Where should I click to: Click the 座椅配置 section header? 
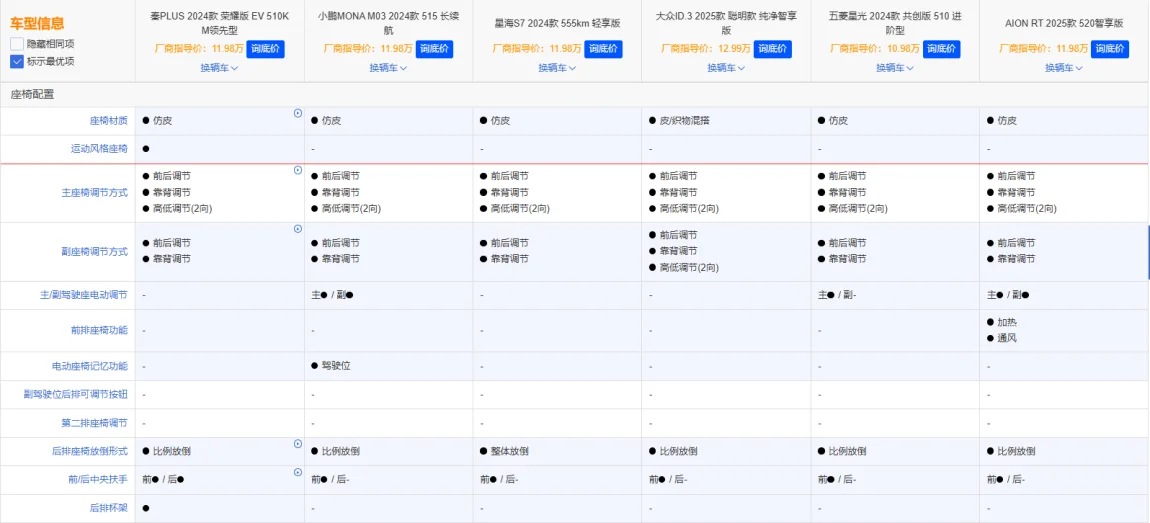point(32,95)
